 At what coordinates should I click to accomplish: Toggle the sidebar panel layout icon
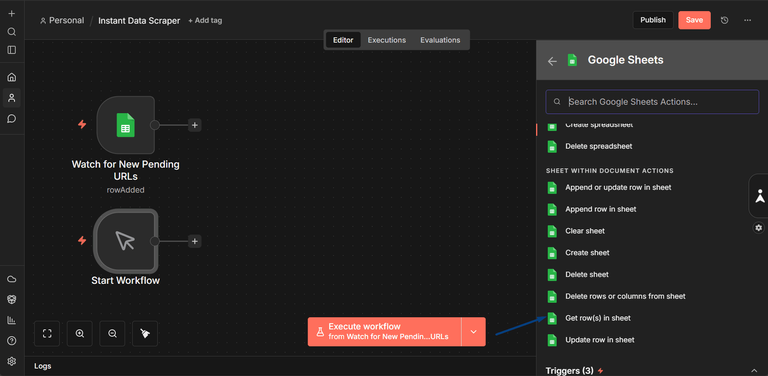point(12,50)
